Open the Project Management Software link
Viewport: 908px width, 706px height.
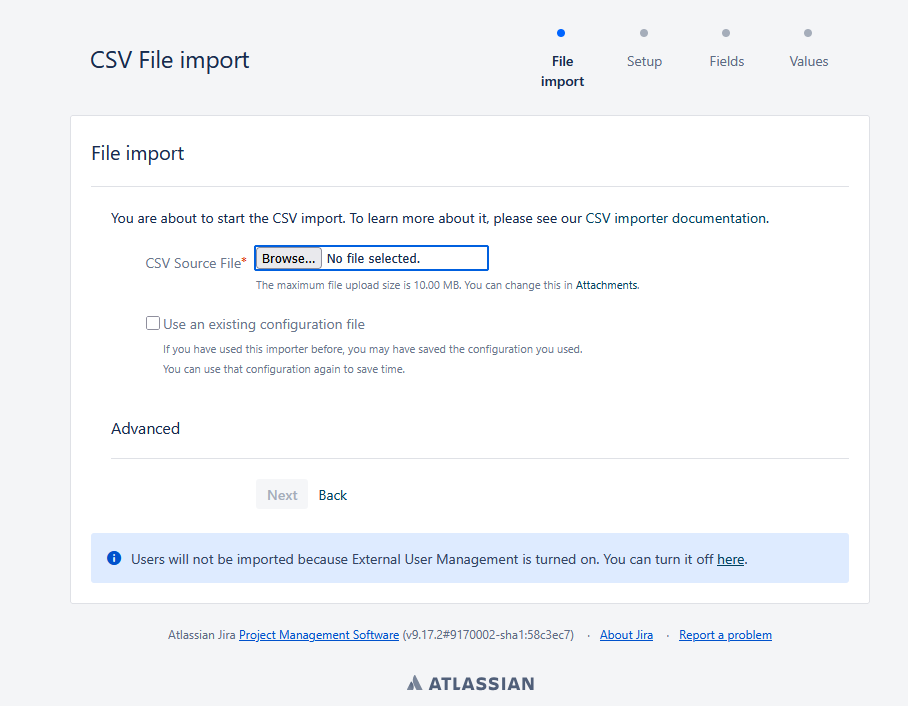click(319, 635)
